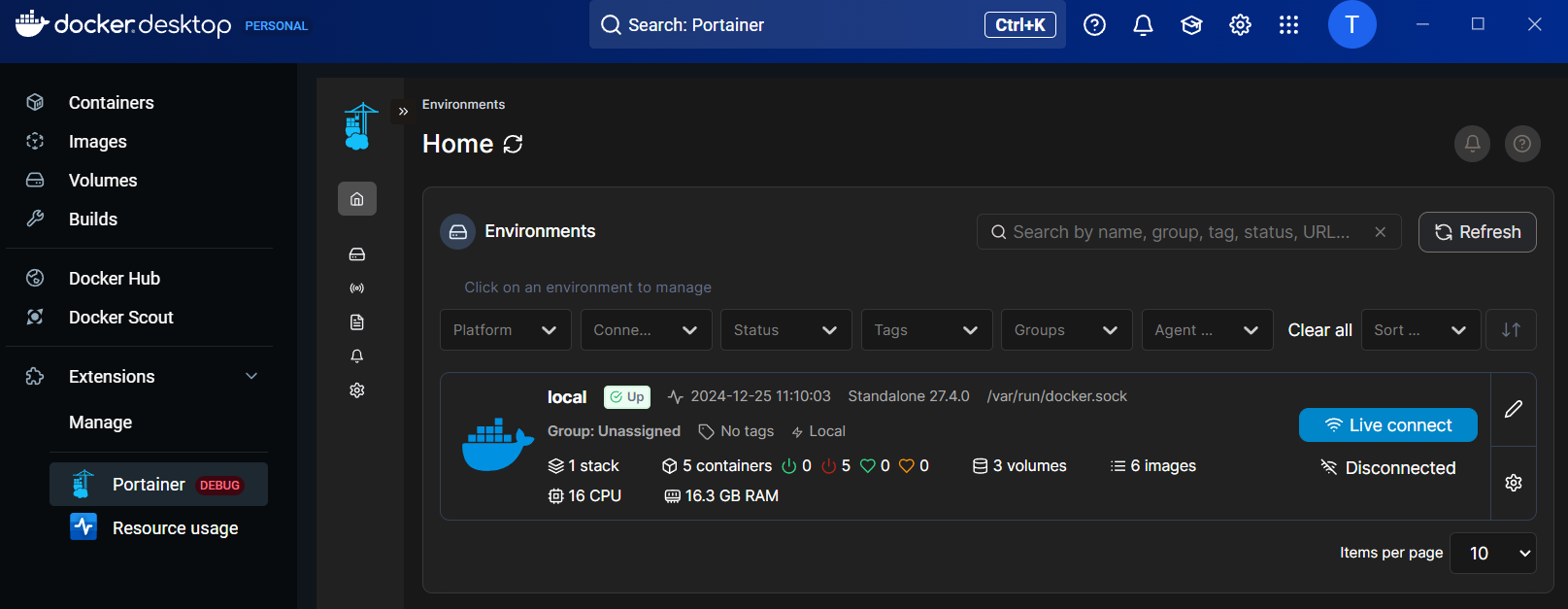
Task: Go to Portainer Home icon
Action: pos(357,199)
